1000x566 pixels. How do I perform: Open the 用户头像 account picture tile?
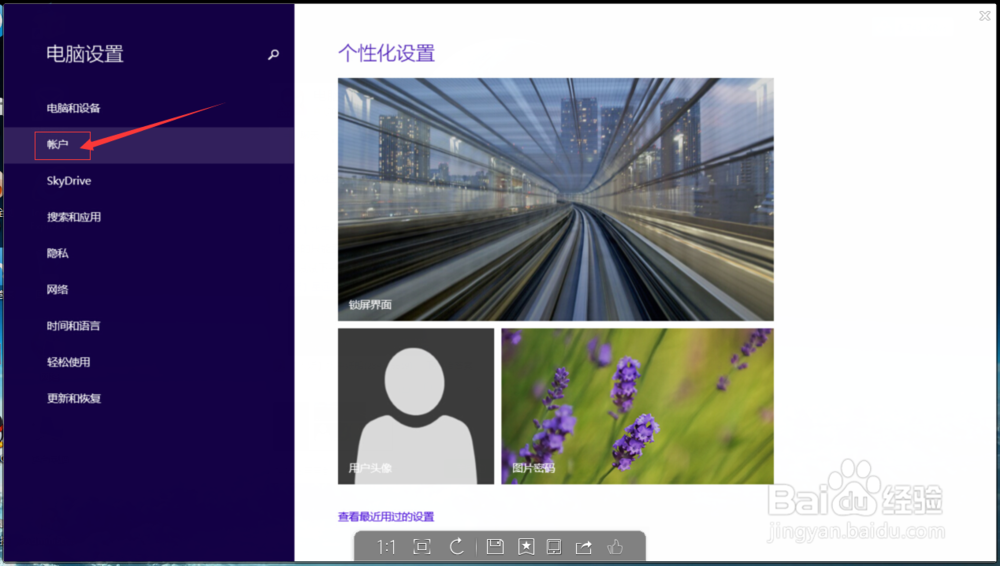pos(416,406)
